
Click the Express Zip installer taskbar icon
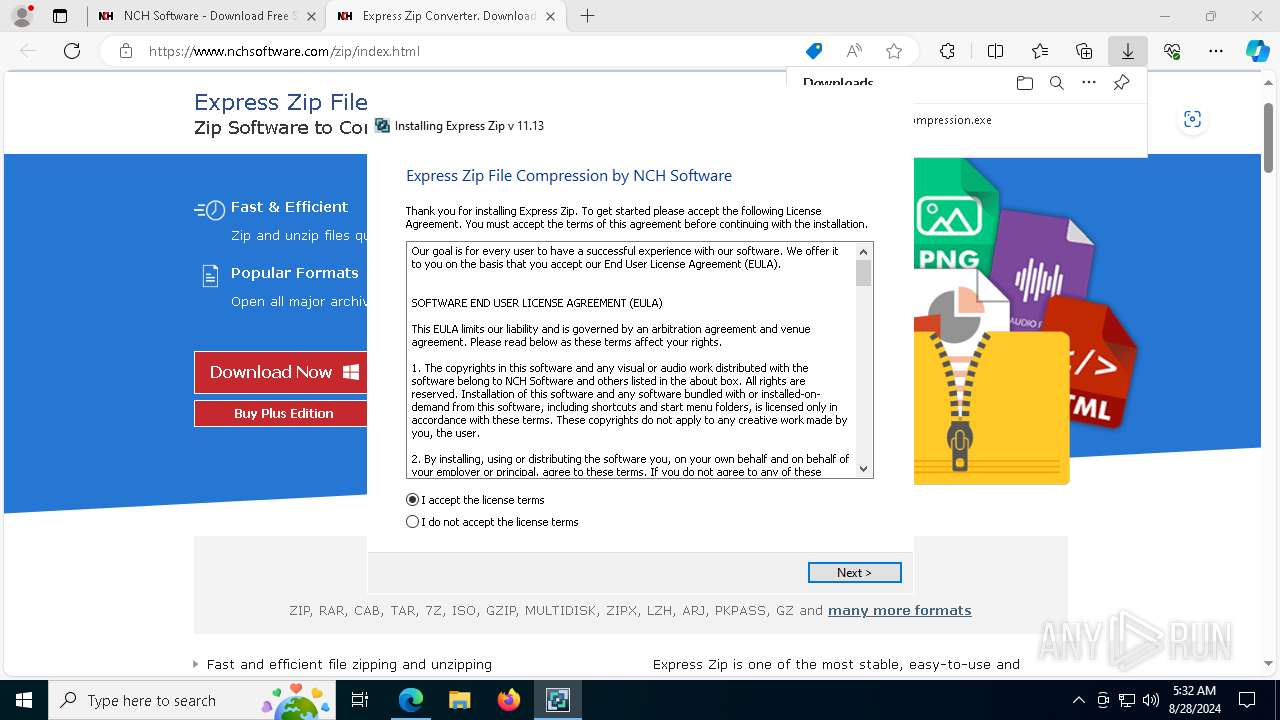coord(557,700)
